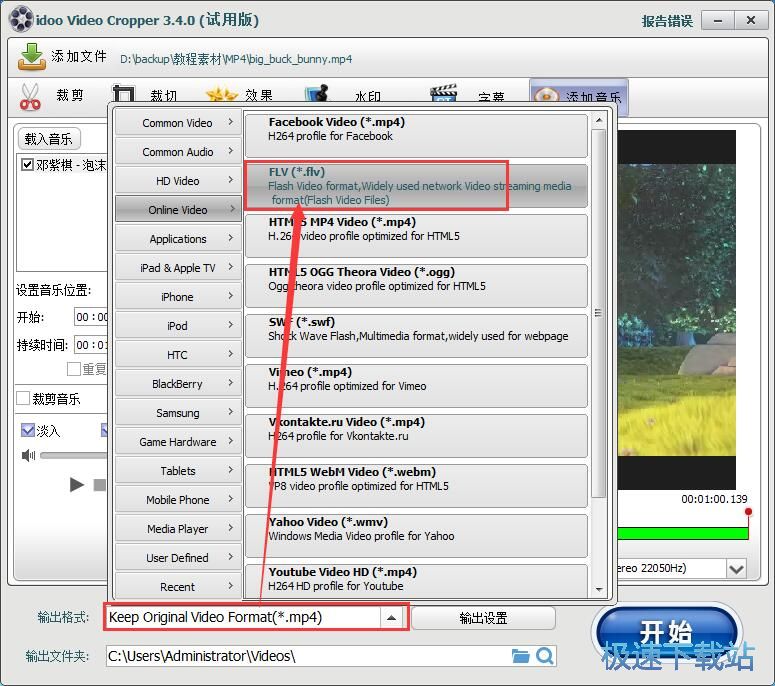The height and width of the screenshot is (686, 775).
Task: Choose Vkontakte.ru Video format
Action: pyautogui.click(x=416, y=435)
